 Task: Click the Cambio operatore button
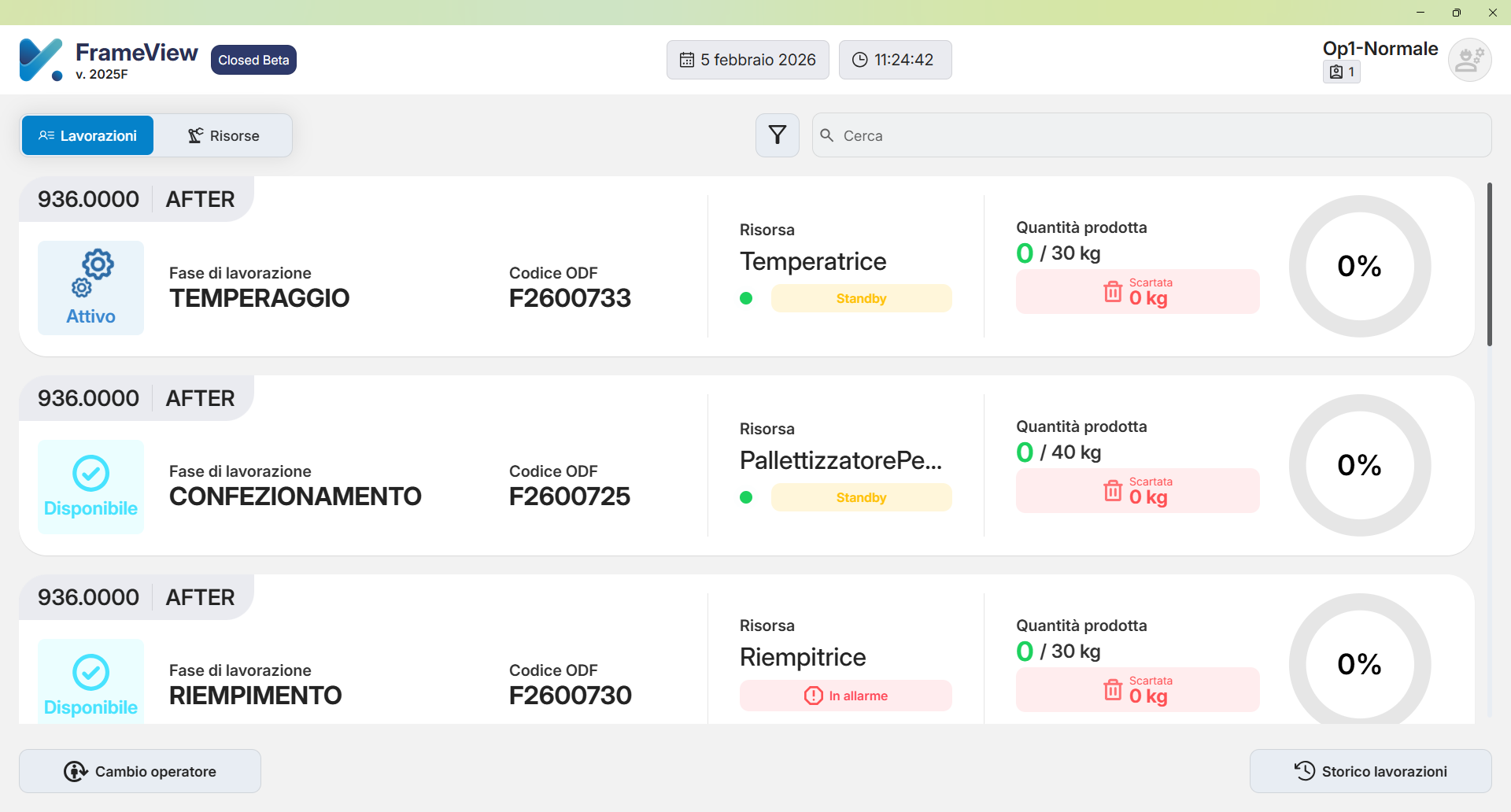[x=140, y=771]
